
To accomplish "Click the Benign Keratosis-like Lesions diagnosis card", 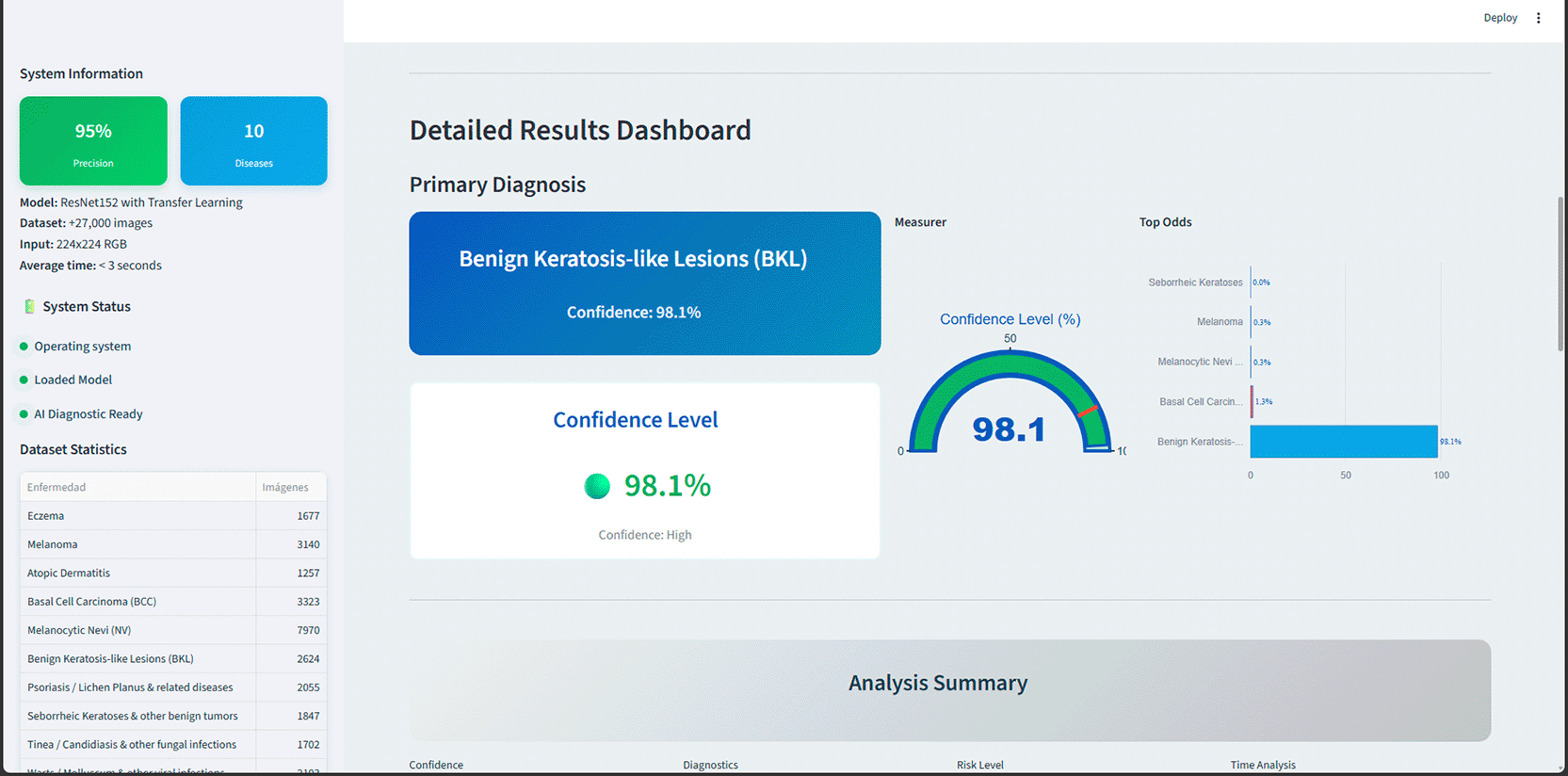I will click(x=644, y=283).
